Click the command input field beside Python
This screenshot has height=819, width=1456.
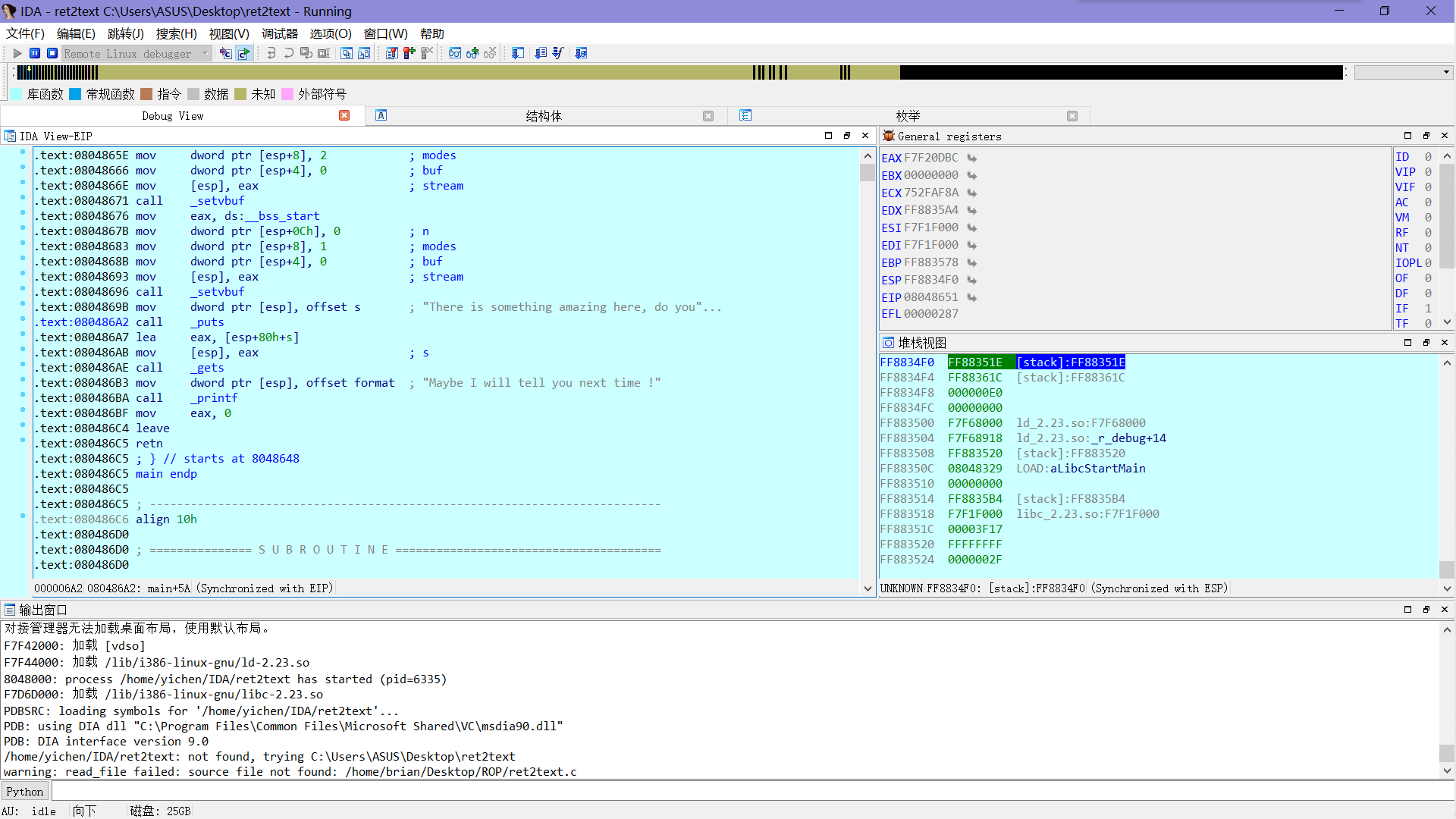pyautogui.click(x=752, y=792)
